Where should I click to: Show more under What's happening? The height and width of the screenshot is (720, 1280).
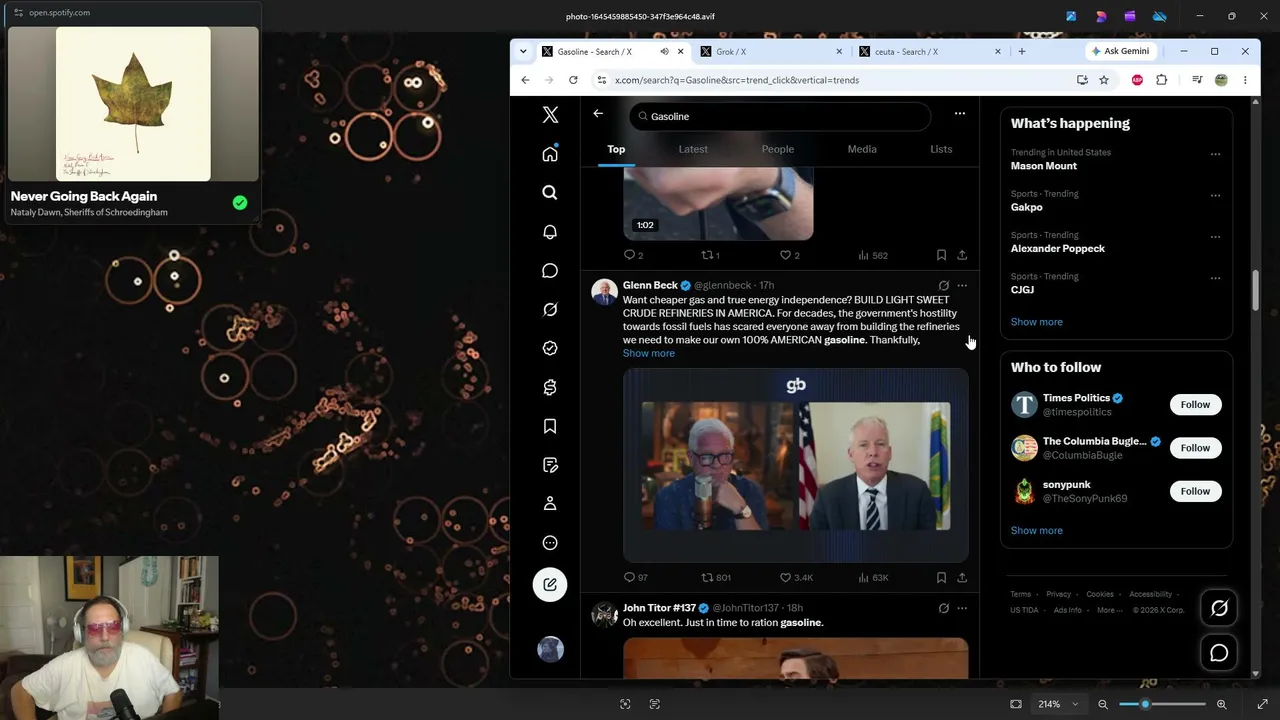click(1036, 322)
